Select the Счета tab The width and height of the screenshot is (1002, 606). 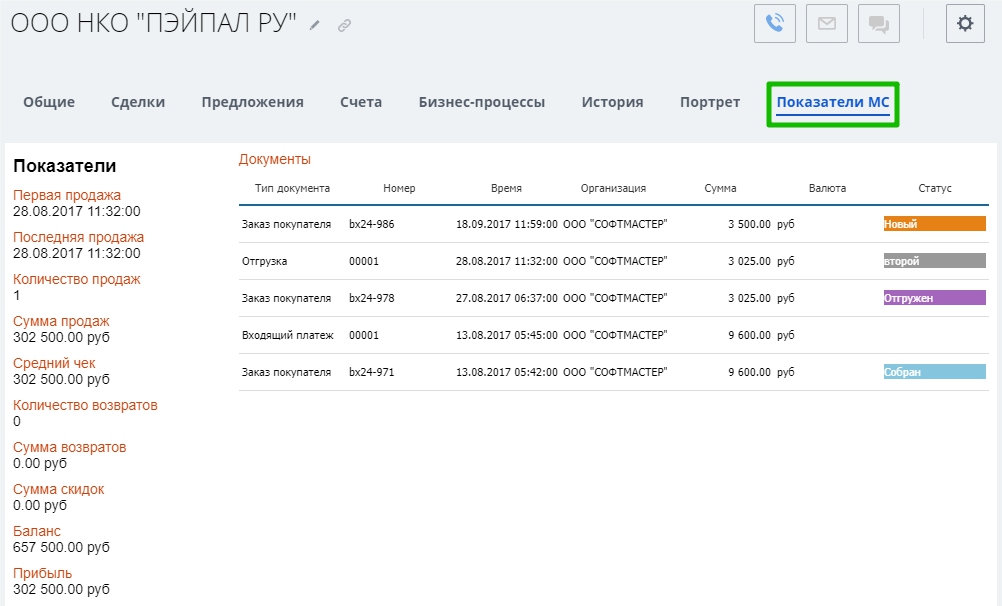coord(361,102)
